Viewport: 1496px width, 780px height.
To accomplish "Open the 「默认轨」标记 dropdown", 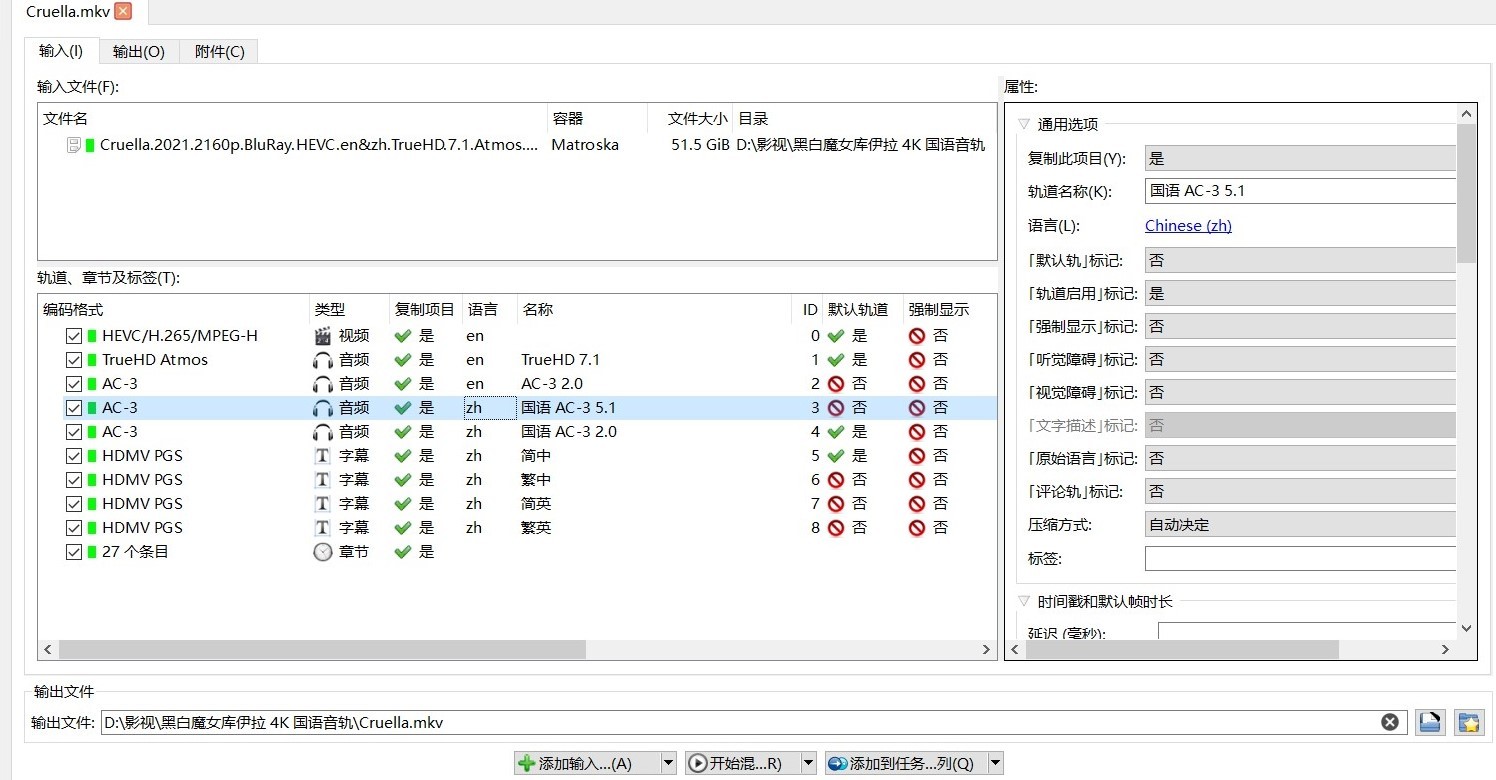I will 1300,260.
